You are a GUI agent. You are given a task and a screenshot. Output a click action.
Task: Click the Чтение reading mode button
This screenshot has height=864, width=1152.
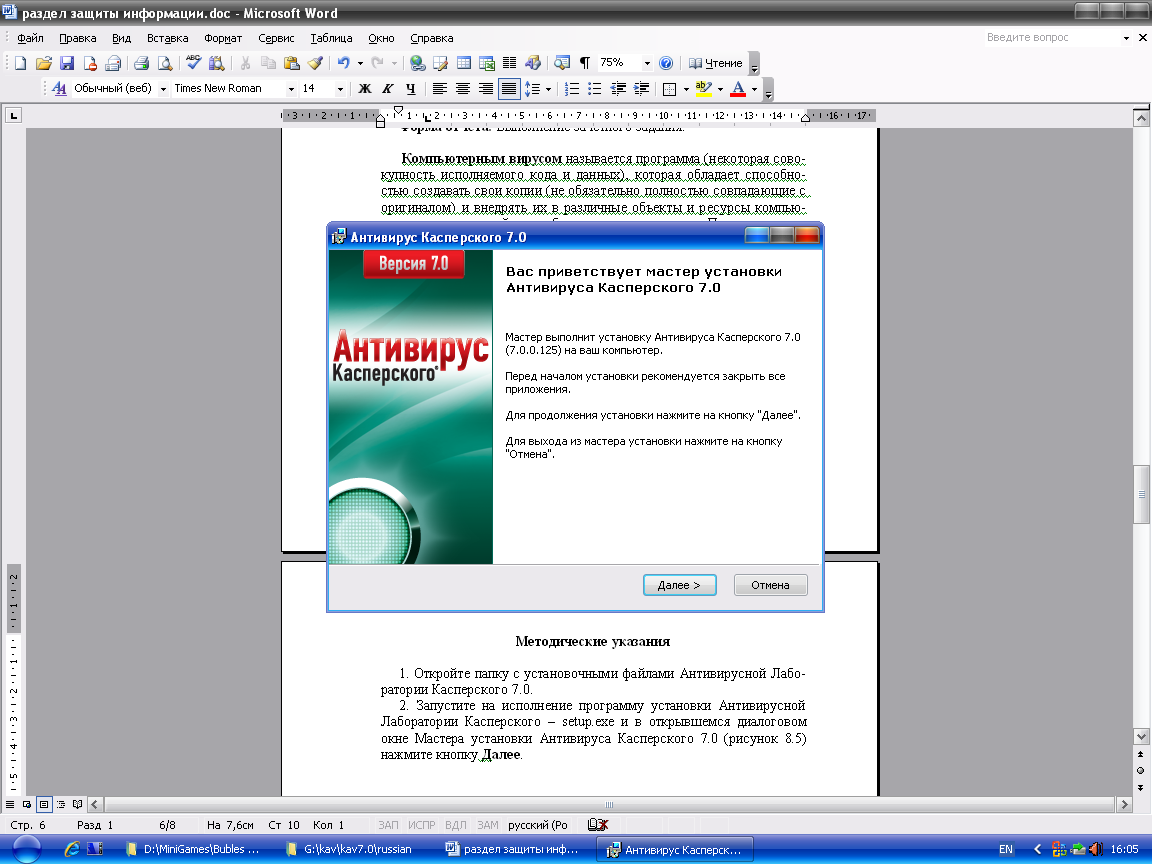716,63
